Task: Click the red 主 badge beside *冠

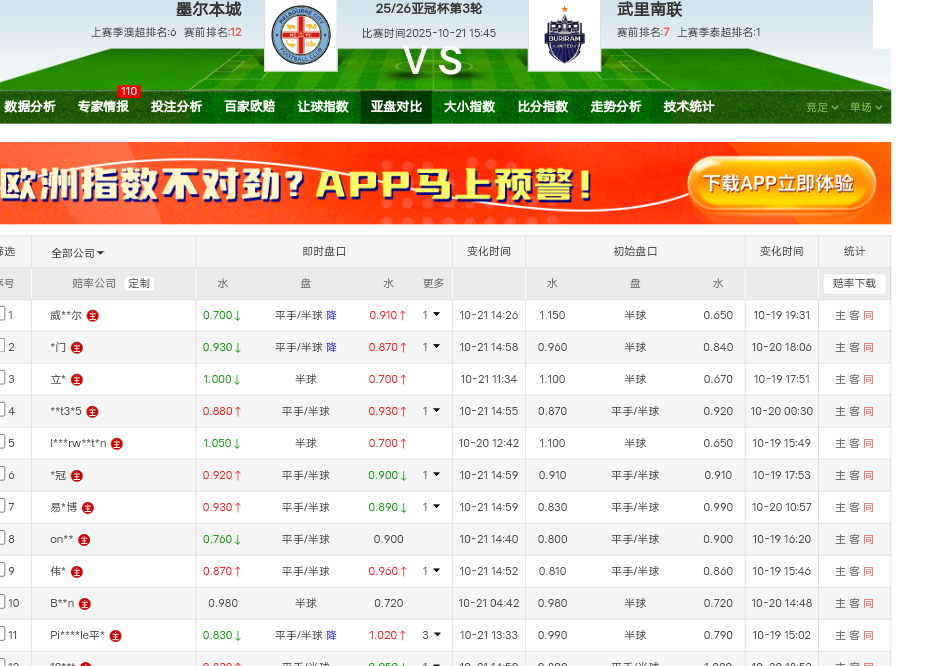Action: coord(77,476)
